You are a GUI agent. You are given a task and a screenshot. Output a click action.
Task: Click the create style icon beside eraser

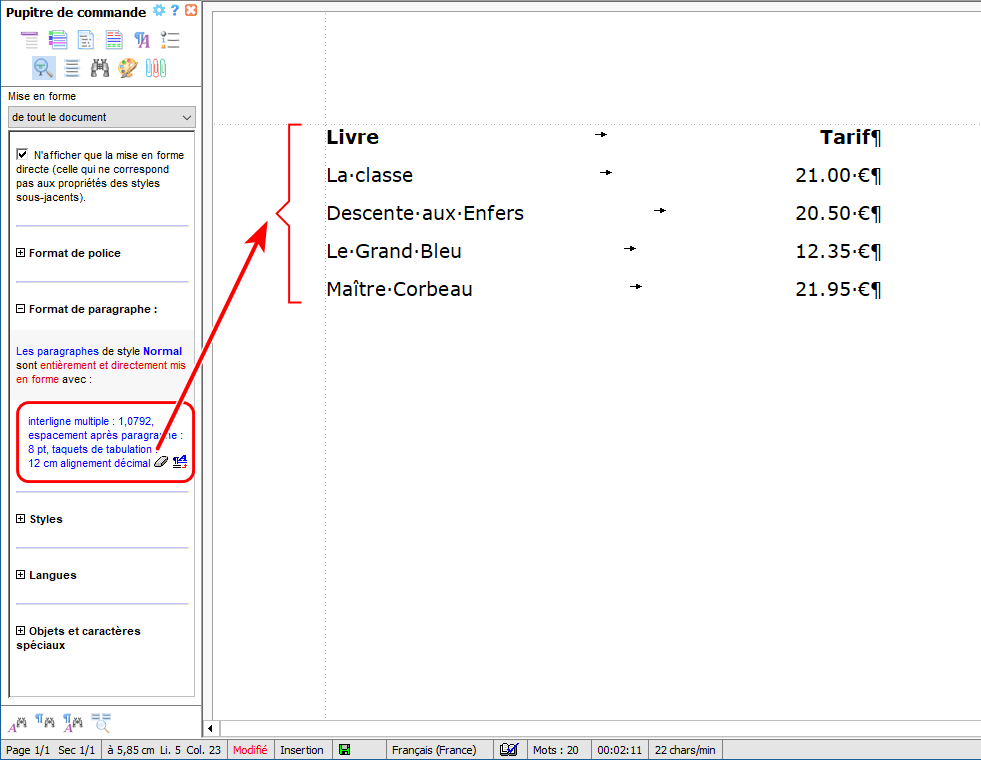point(180,462)
